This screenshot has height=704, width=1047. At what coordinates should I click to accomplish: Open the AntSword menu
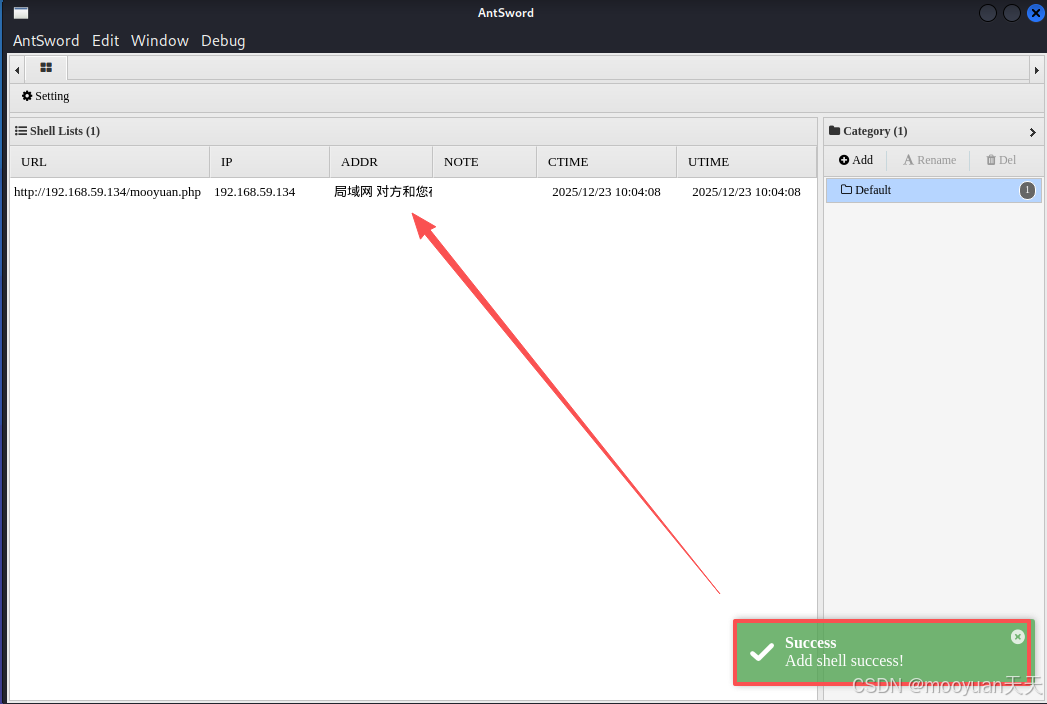coord(46,41)
